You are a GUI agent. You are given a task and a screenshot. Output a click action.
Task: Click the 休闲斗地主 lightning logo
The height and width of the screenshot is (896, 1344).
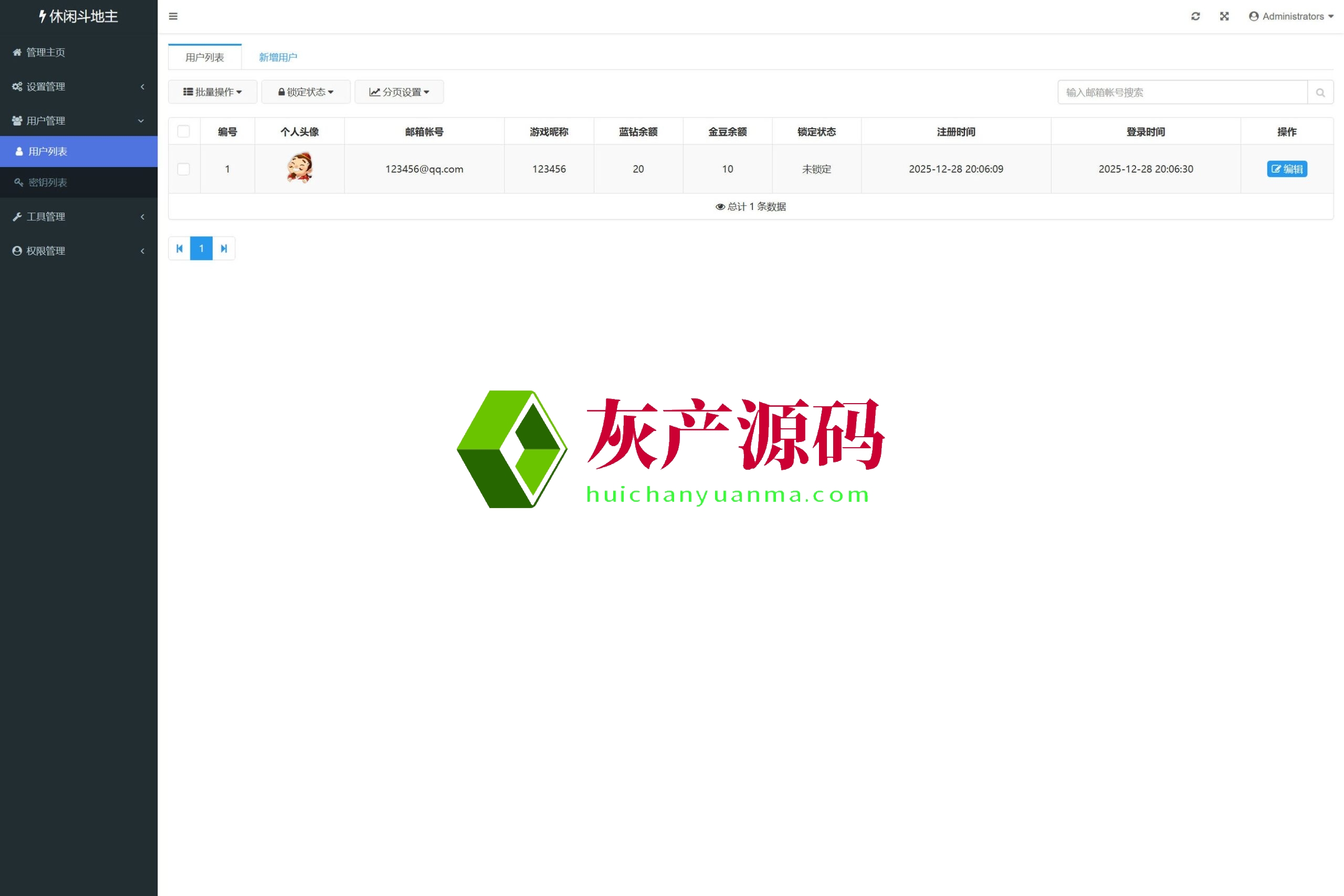pos(78,16)
